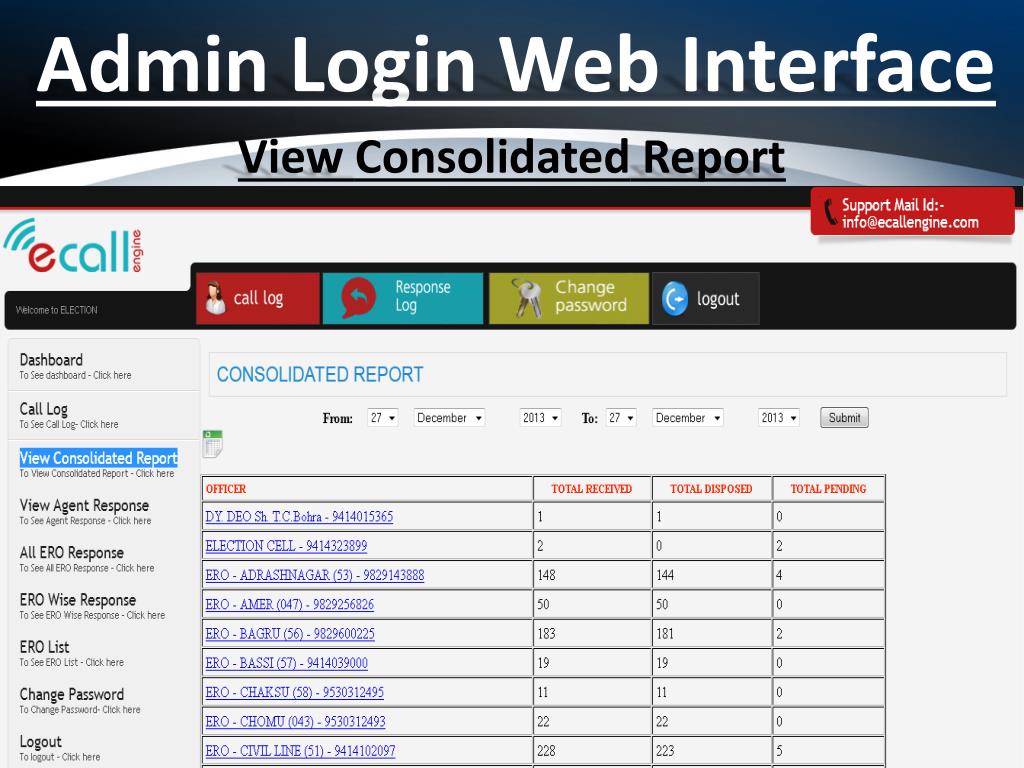1024x768 pixels.
Task: Click total received 183 for BAGRU
Action: [546, 634]
